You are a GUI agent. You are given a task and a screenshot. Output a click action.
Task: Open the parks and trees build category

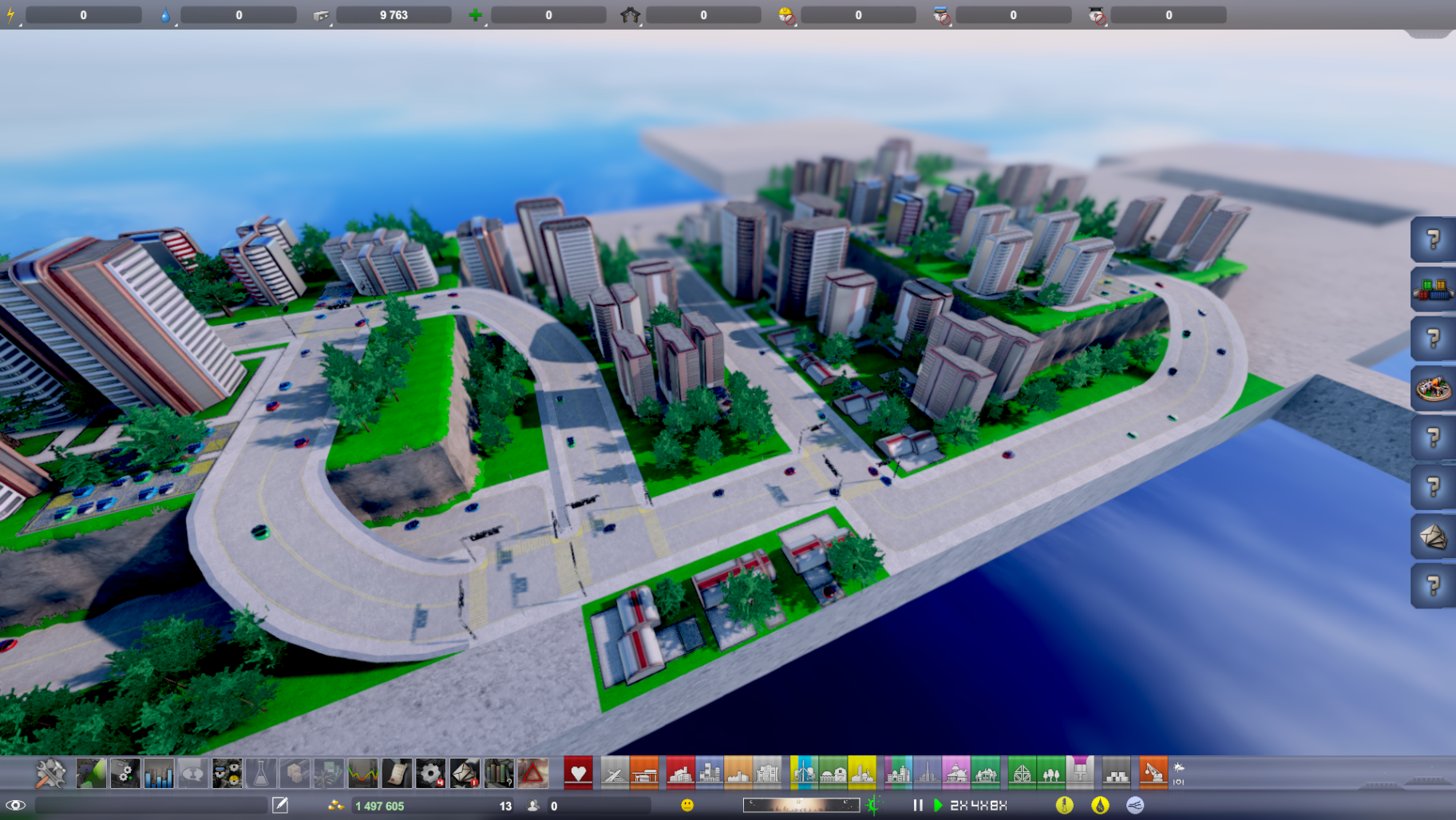(1050, 773)
